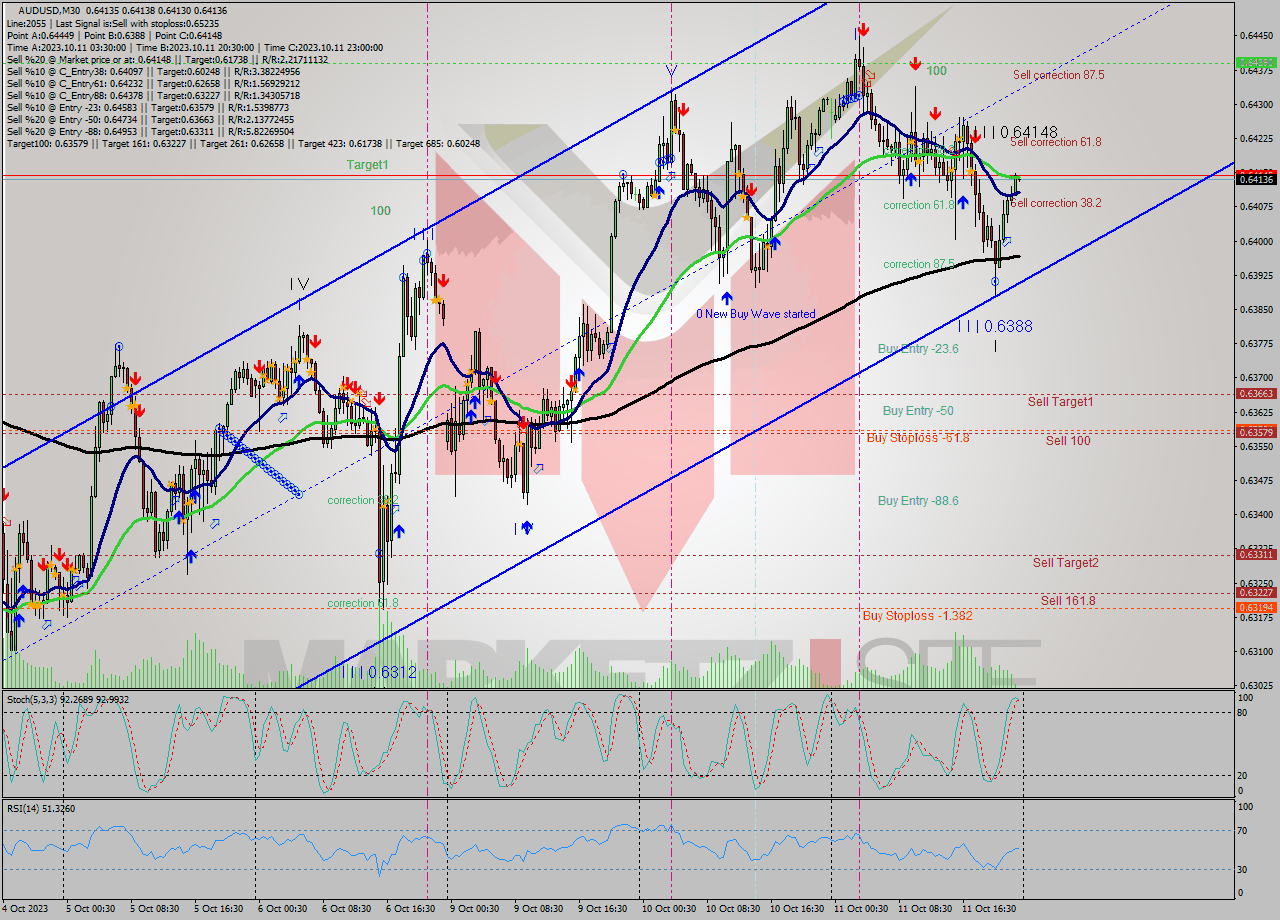The height and width of the screenshot is (920, 1280).
Task: Click the 0.63400 price axis label
Action: 1256,515
